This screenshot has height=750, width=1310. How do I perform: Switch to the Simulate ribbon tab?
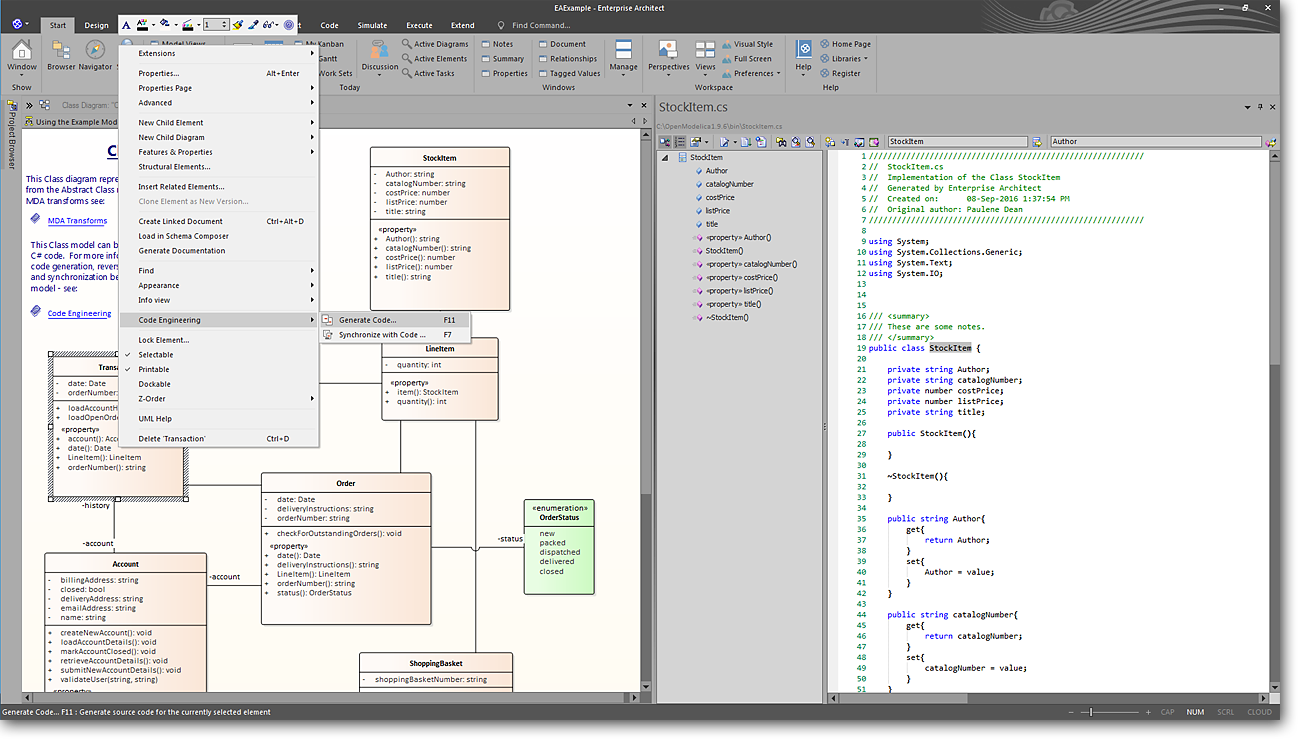tap(372, 25)
